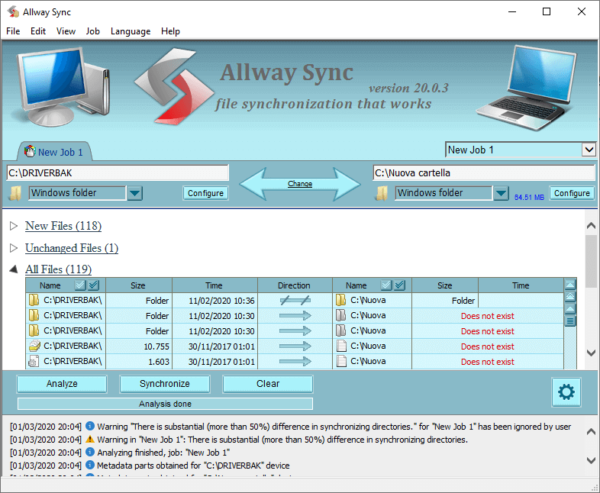This screenshot has height=493, width=600.
Task: Click the Analyze button
Action: tap(62, 384)
